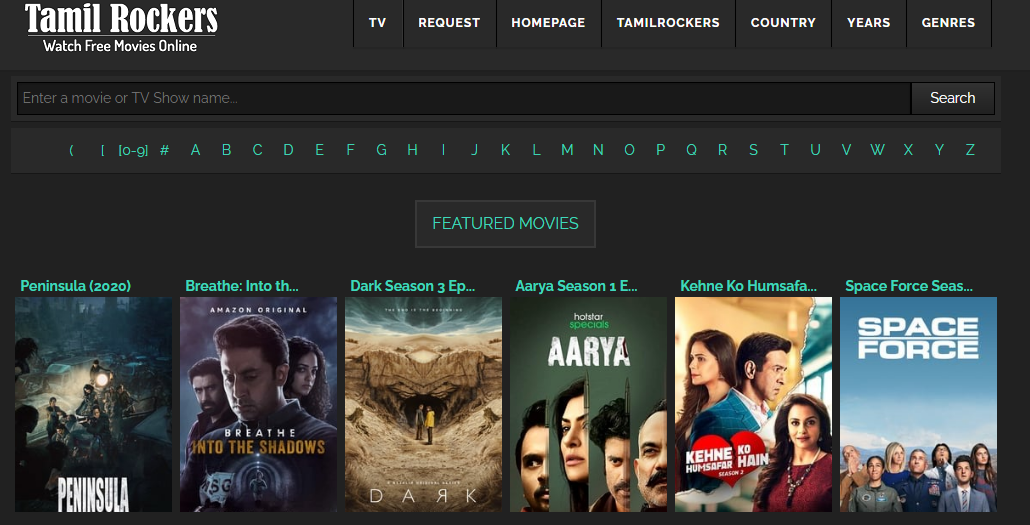Select the Aarya hotstar poster

588,405
